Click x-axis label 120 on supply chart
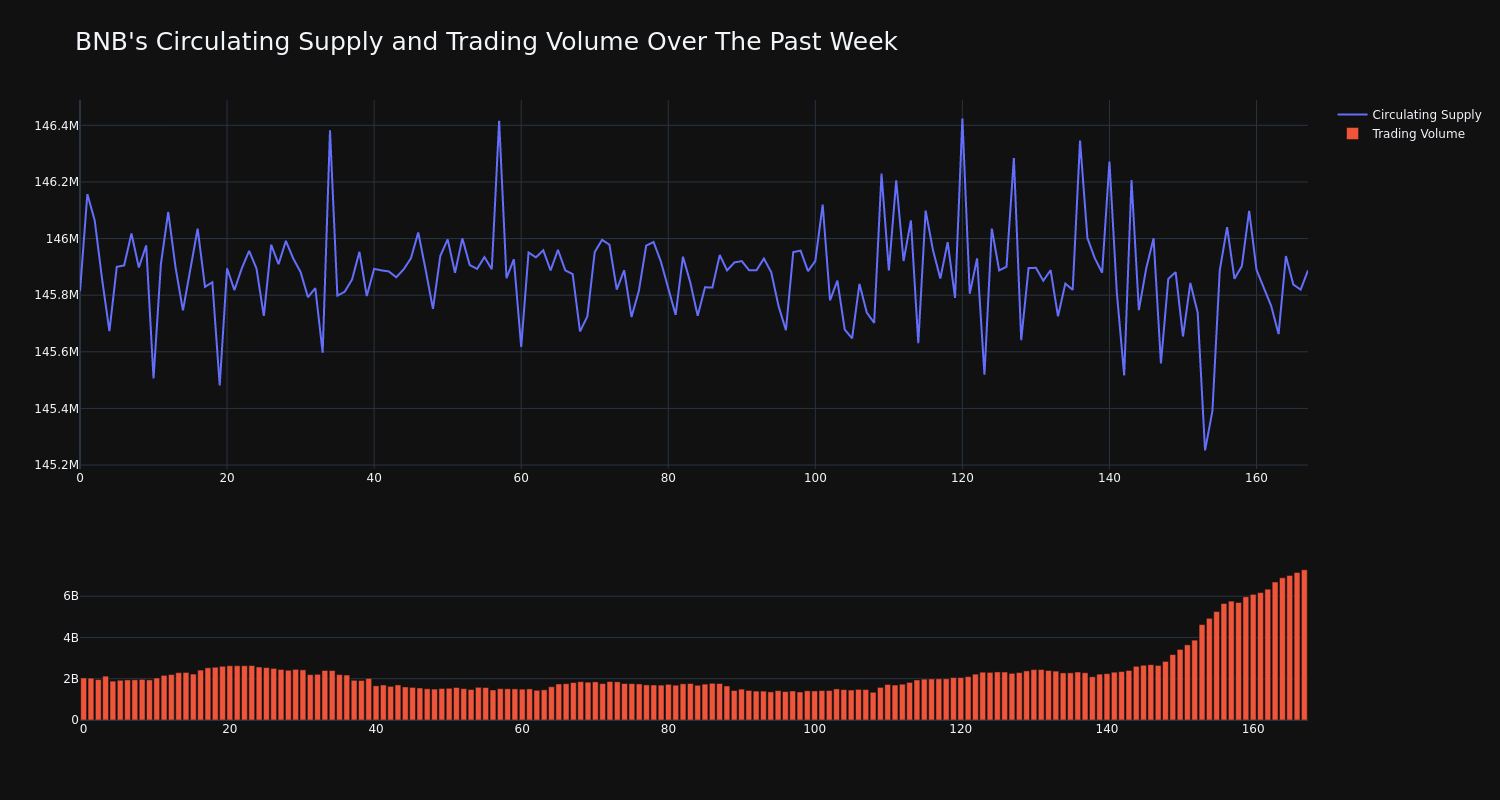Viewport: 1500px width, 800px height. click(962, 478)
